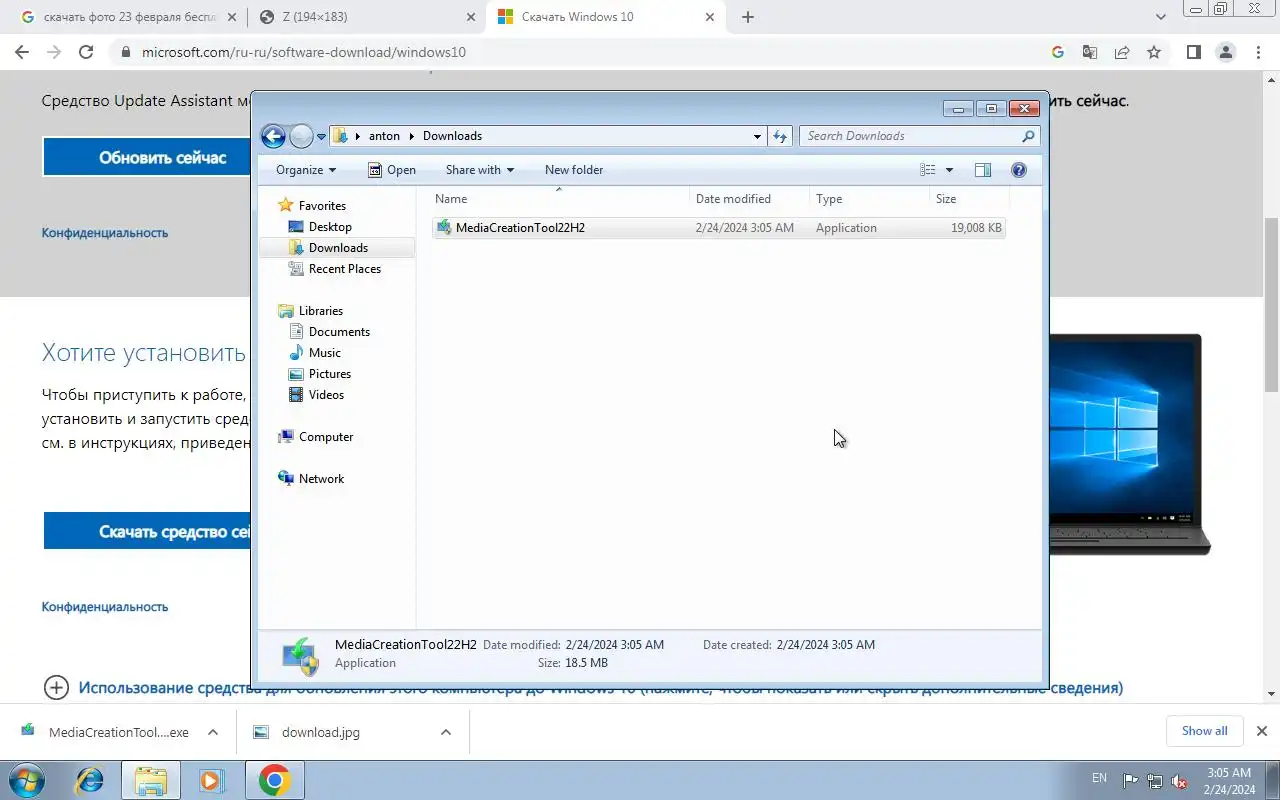Open Windows Media Player from taskbar
1280x800 pixels.
pos(211,780)
